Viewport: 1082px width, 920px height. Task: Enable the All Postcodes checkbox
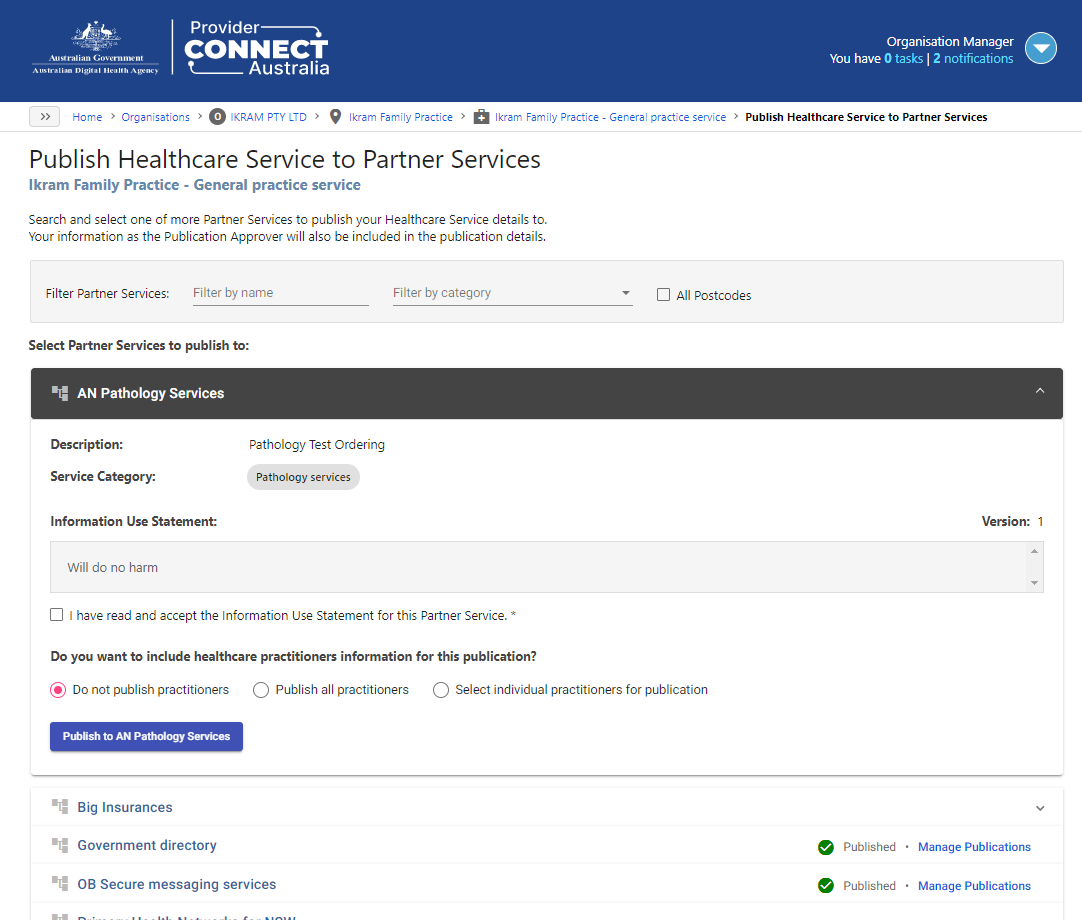663,294
